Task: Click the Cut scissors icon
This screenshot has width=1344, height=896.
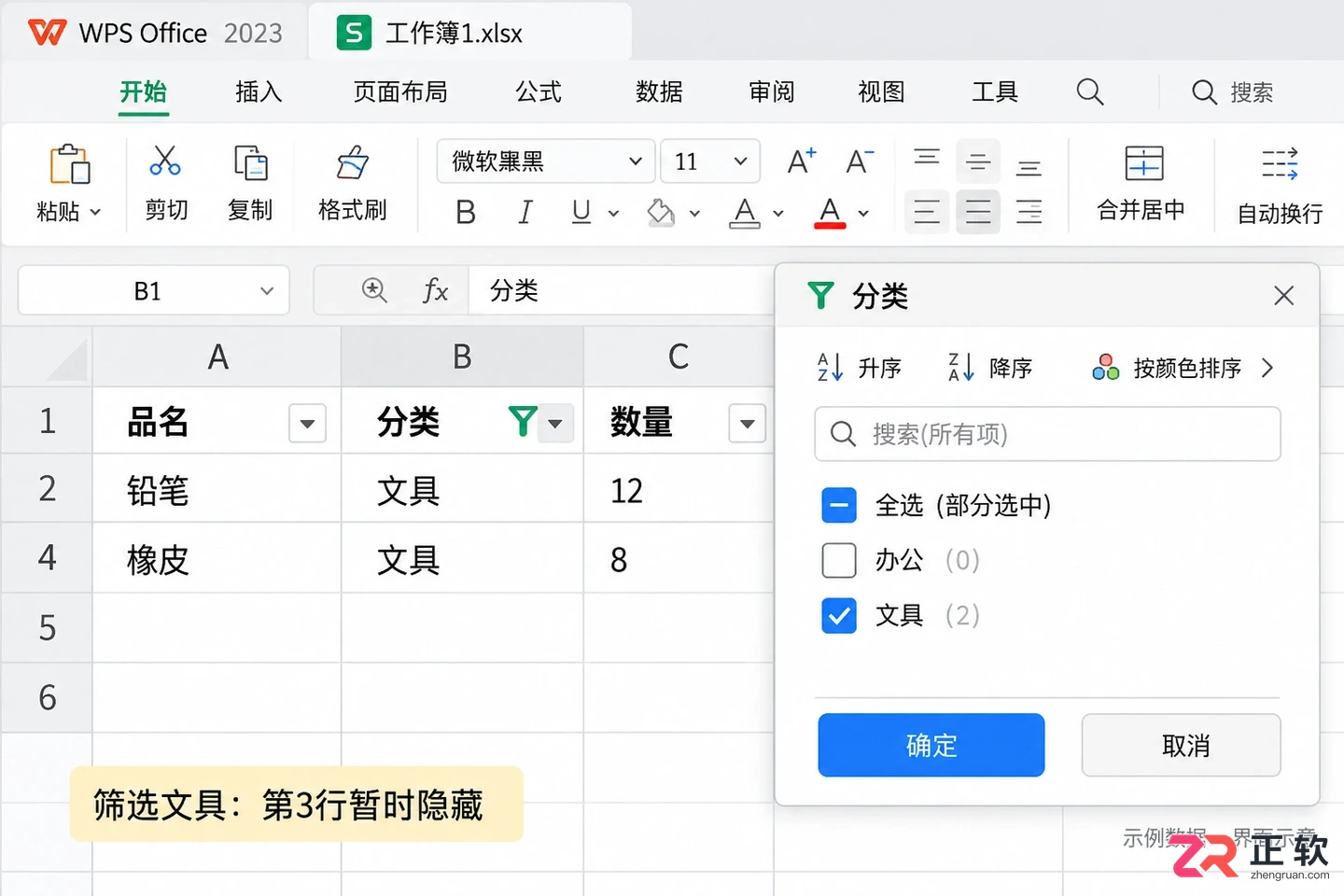Action: (x=165, y=161)
